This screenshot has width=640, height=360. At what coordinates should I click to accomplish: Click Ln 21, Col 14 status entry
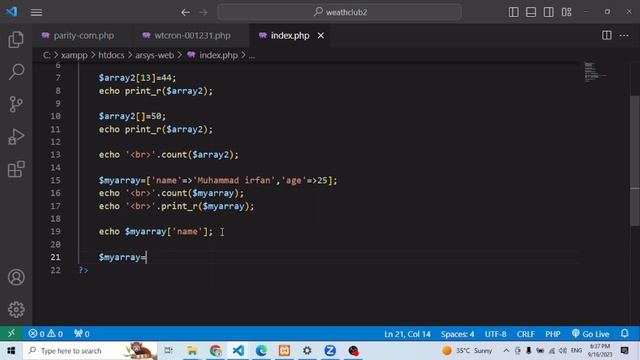(x=407, y=333)
